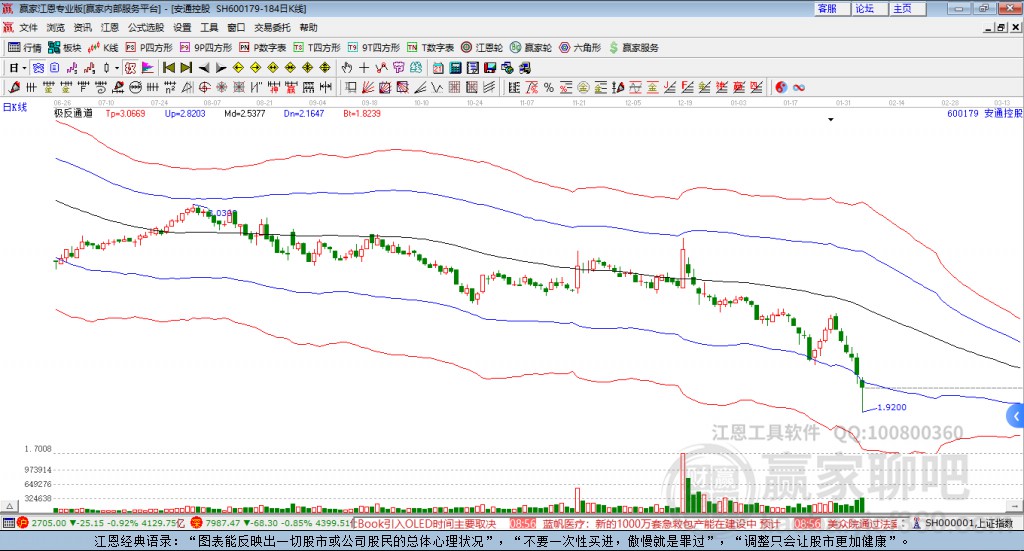Open the P四方形 square tool

click(x=148, y=47)
